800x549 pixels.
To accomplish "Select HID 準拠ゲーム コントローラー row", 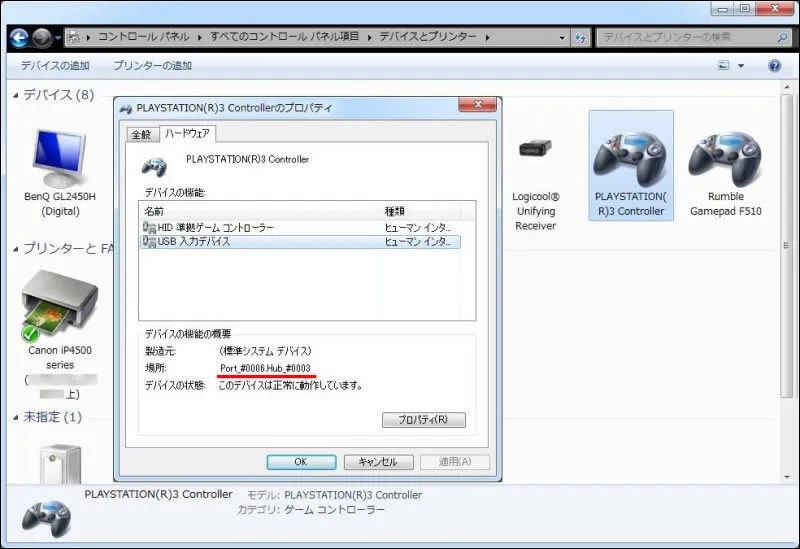I will click(x=300, y=228).
